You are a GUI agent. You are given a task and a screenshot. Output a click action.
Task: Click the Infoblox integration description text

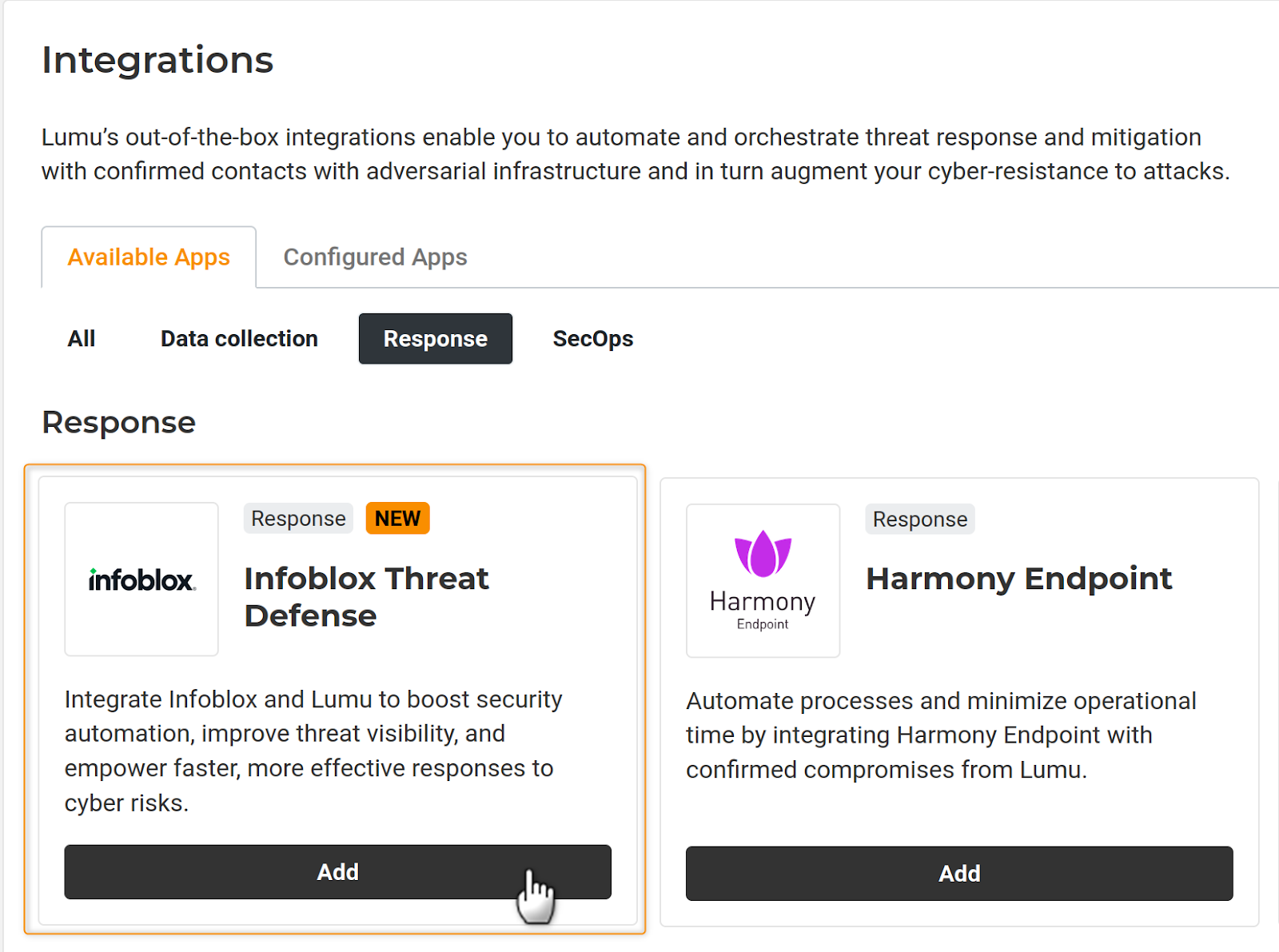(313, 751)
